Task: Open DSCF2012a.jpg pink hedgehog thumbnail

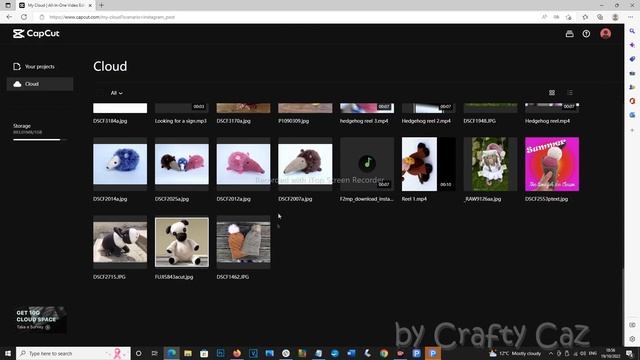Action: tap(243, 164)
